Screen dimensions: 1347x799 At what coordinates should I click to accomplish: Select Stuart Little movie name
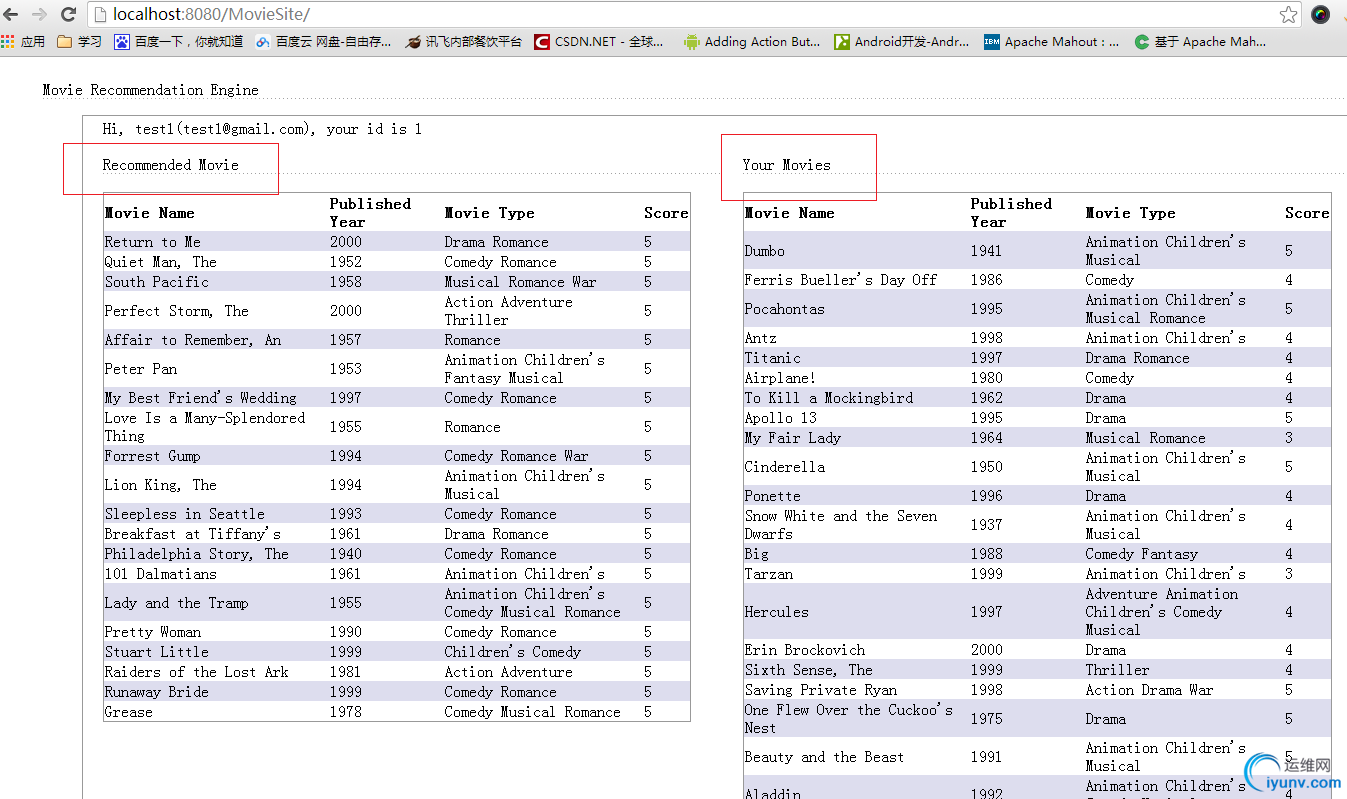pyautogui.click(x=156, y=652)
